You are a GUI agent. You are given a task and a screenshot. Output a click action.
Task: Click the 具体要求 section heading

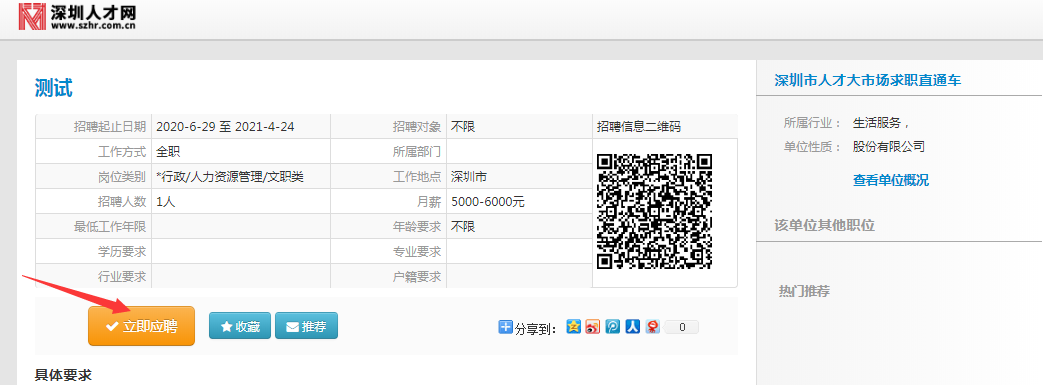coord(63,375)
